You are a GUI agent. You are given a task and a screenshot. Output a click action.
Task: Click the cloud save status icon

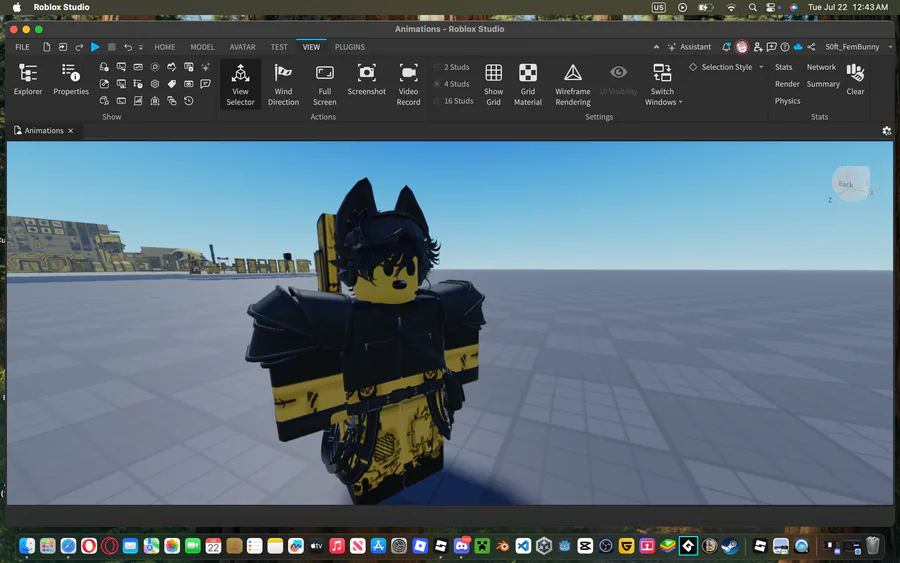[798, 47]
